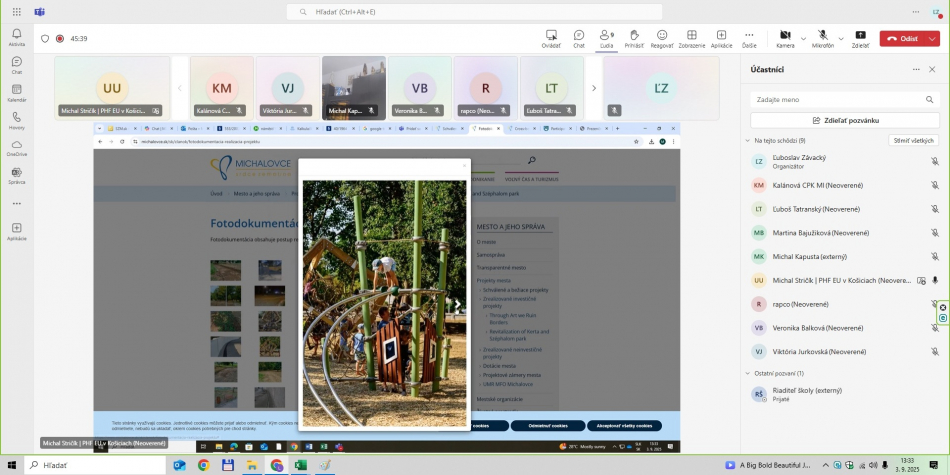Open the Aplikácie apps icon in toolbar

[x=721, y=37]
